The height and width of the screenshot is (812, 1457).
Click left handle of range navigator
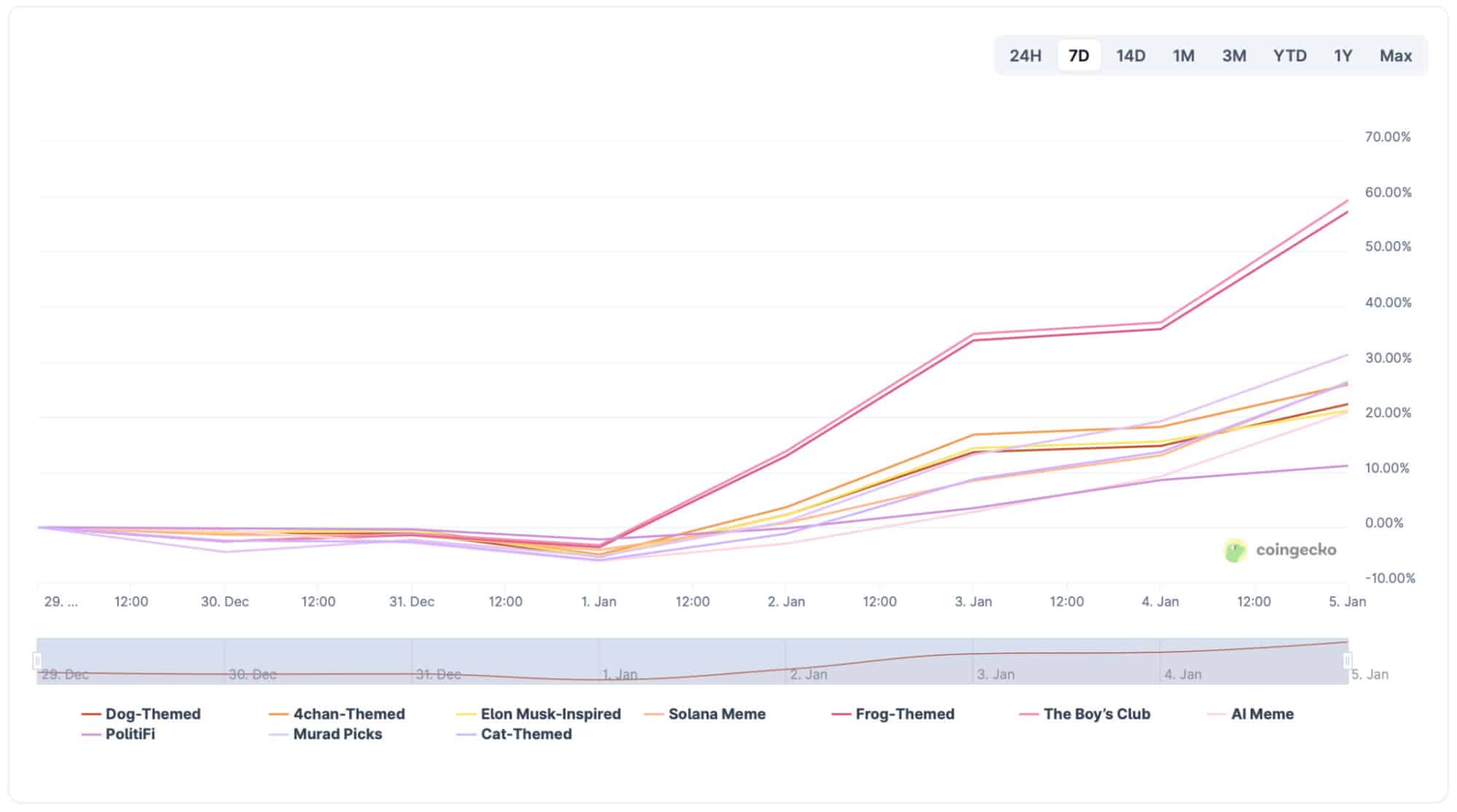pyautogui.click(x=37, y=661)
